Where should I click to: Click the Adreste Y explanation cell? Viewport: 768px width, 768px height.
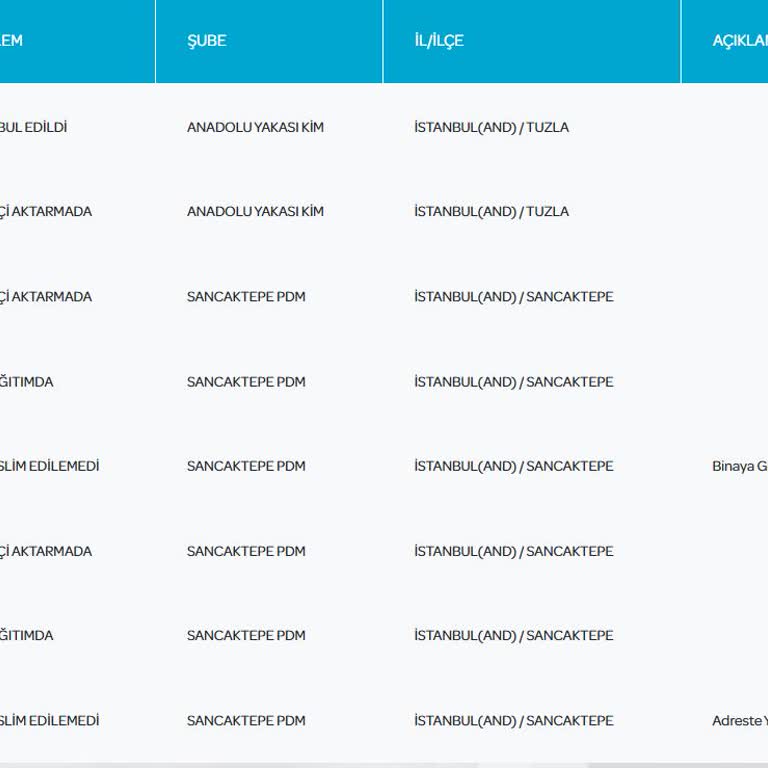click(x=740, y=721)
